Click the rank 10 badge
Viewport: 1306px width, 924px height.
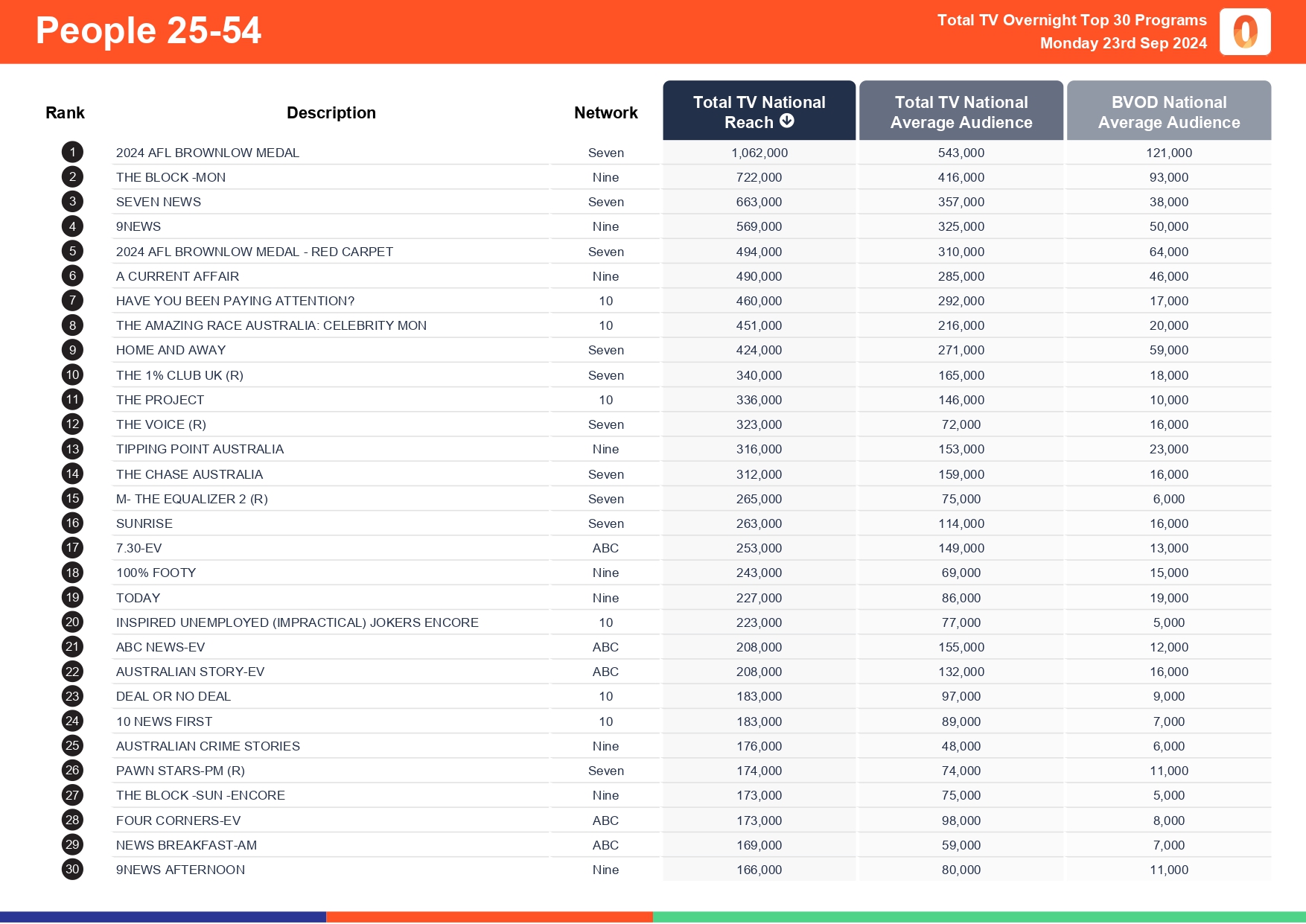pos(71,375)
